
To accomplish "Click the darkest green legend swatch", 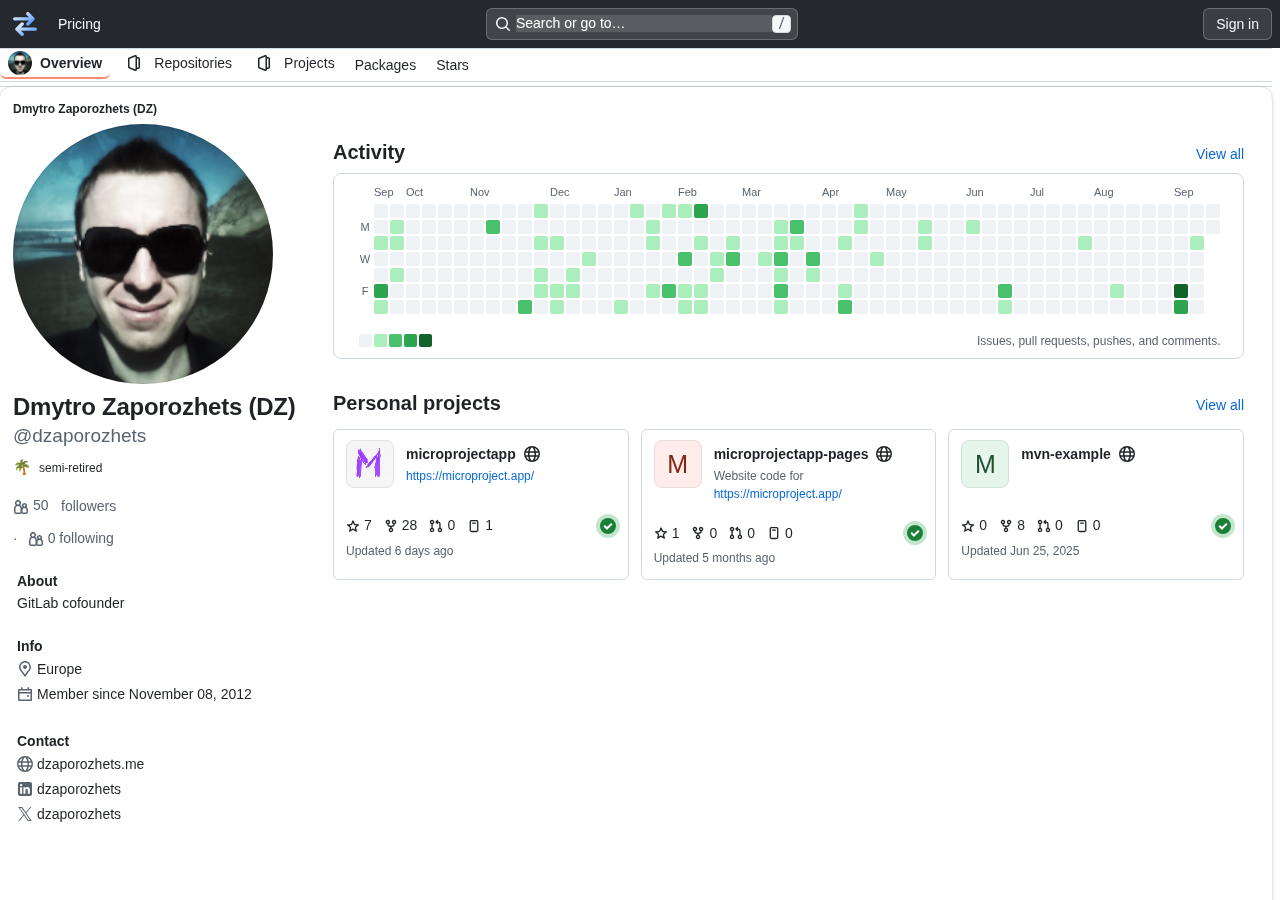I will (x=426, y=341).
